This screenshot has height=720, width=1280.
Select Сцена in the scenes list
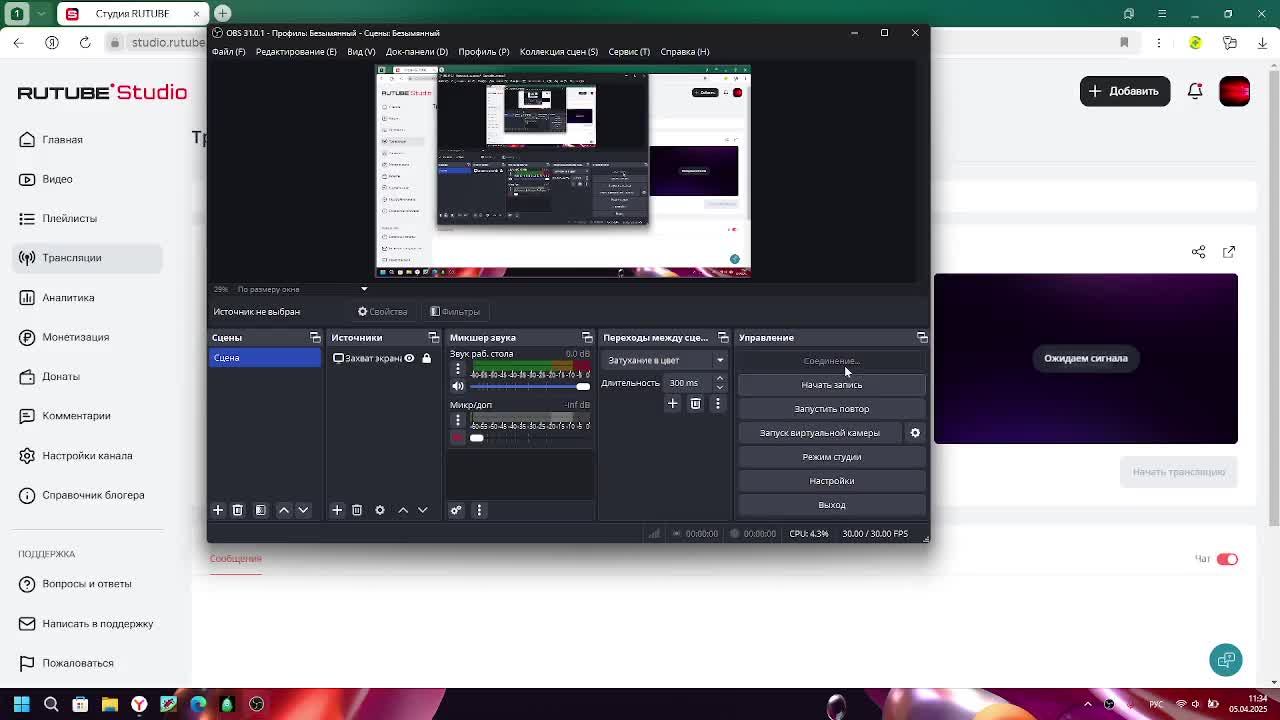pyautogui.click(x=265, y=358)
